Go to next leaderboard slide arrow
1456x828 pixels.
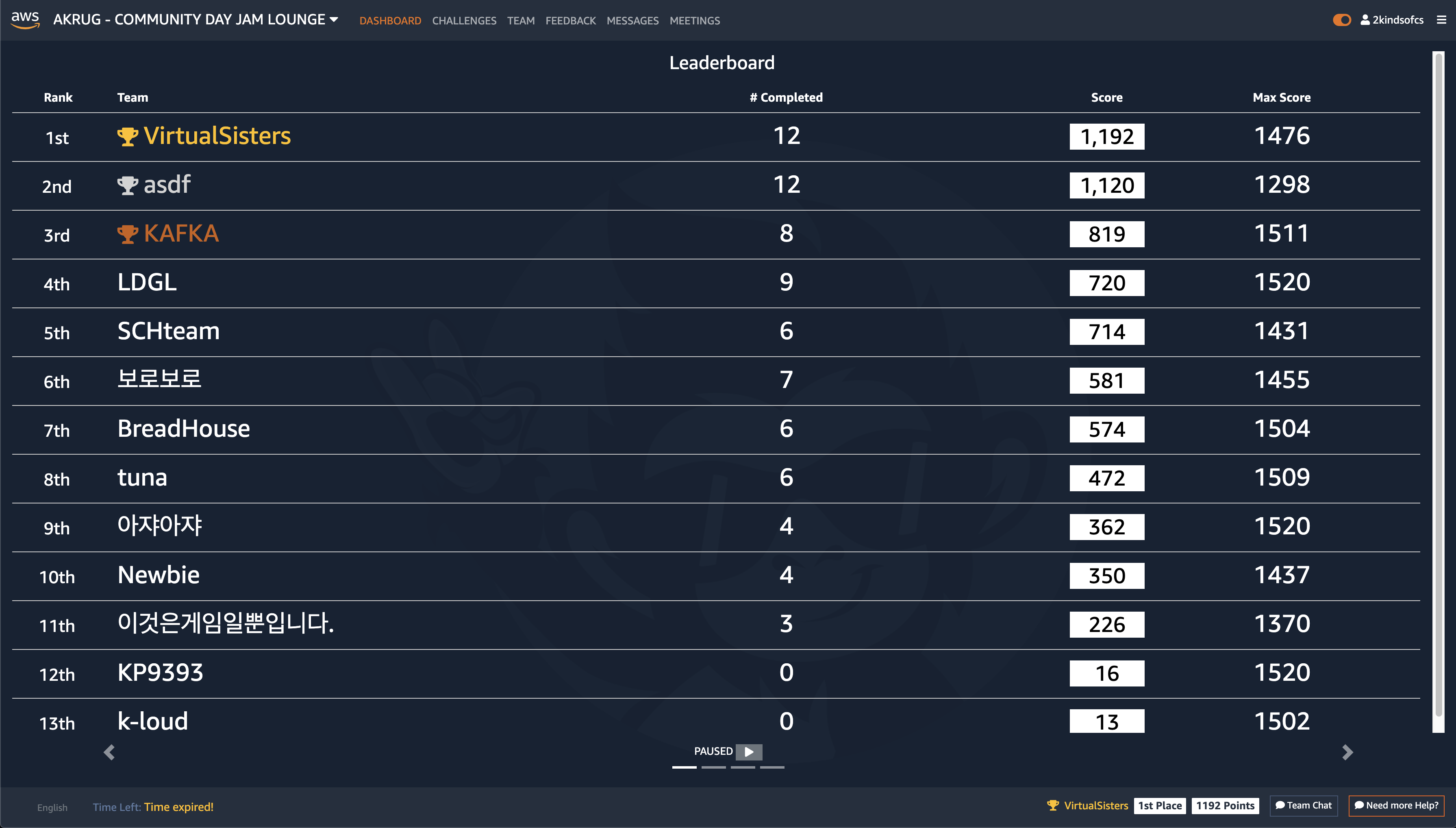(1347, 752)
